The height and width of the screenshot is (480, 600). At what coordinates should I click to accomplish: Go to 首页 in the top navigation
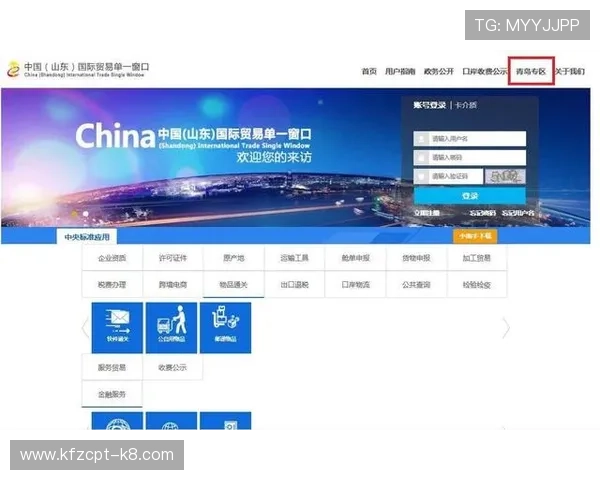point(369,71)
